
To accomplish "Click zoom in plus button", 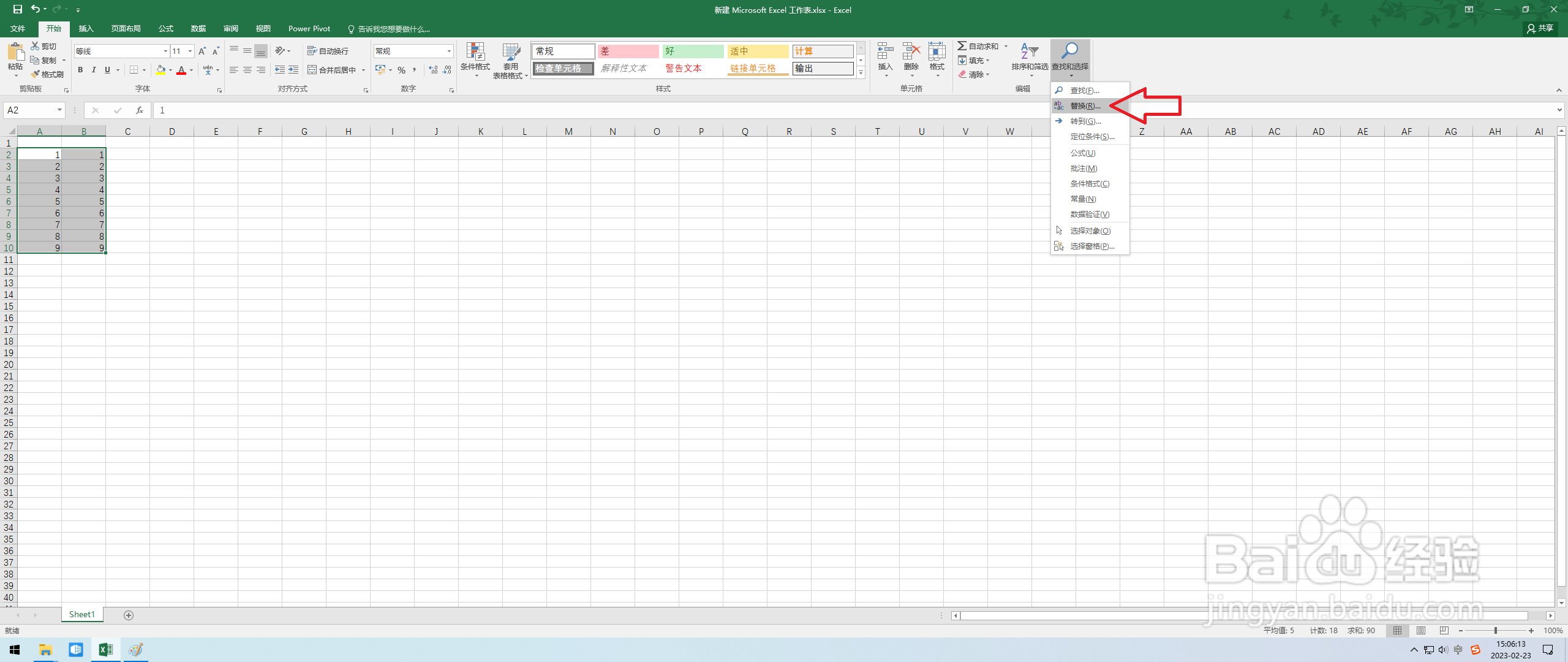I will coord(1531,630).
